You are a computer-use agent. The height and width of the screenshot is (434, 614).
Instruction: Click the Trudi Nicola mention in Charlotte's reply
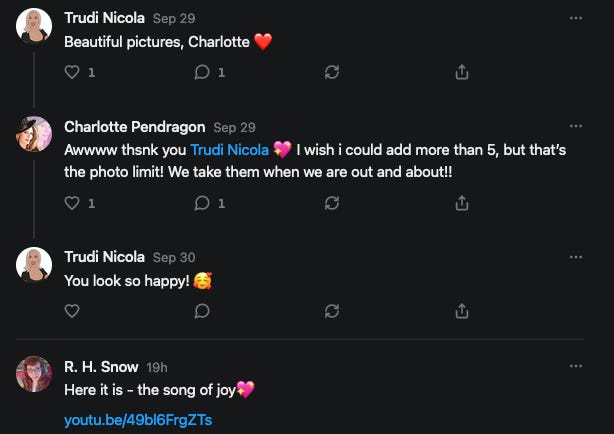(x=229, y=150)
